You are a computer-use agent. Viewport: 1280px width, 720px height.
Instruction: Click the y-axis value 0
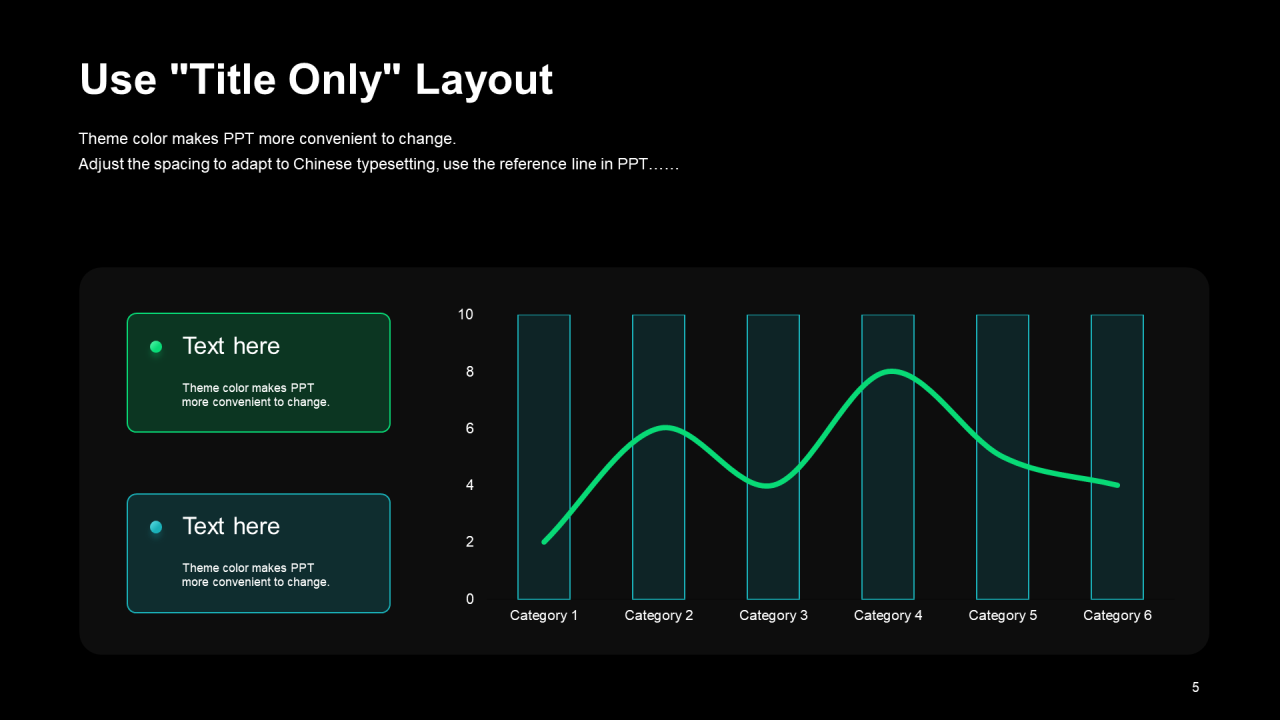(470, 599)
